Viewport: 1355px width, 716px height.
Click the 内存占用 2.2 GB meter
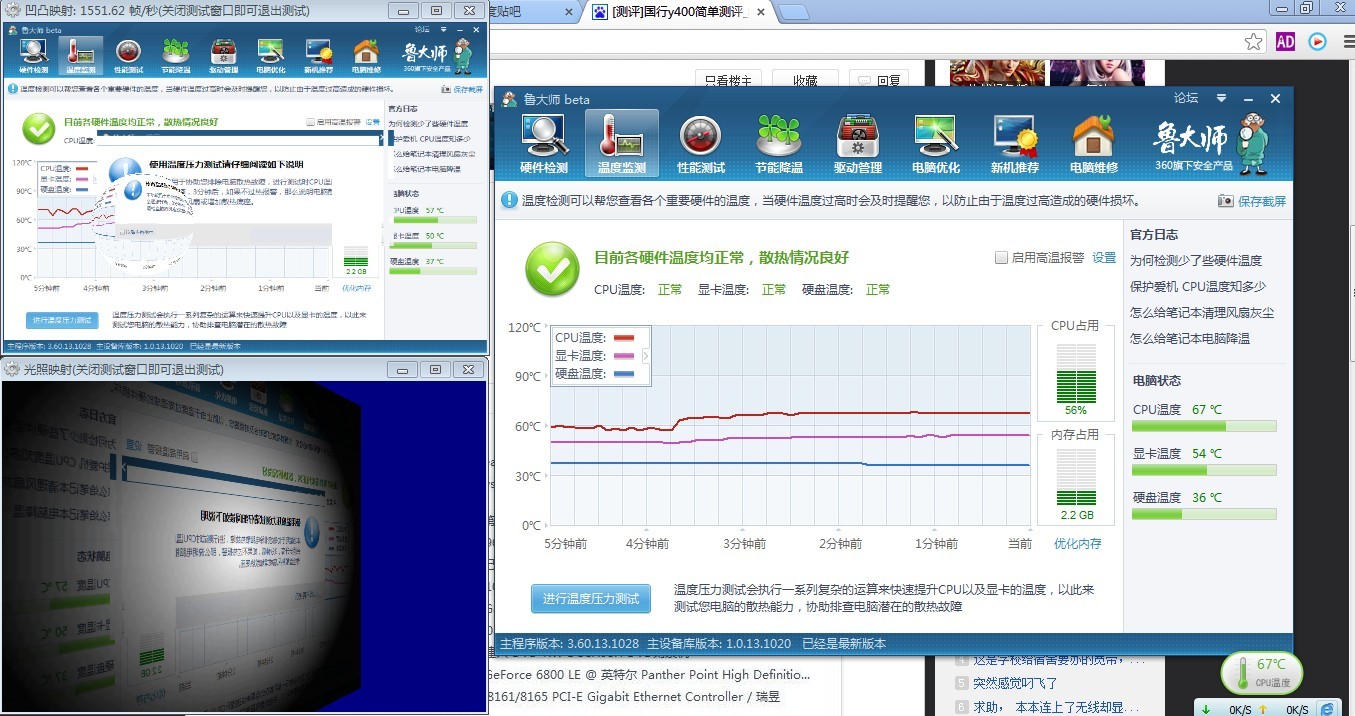click(x=1075, y=477)
